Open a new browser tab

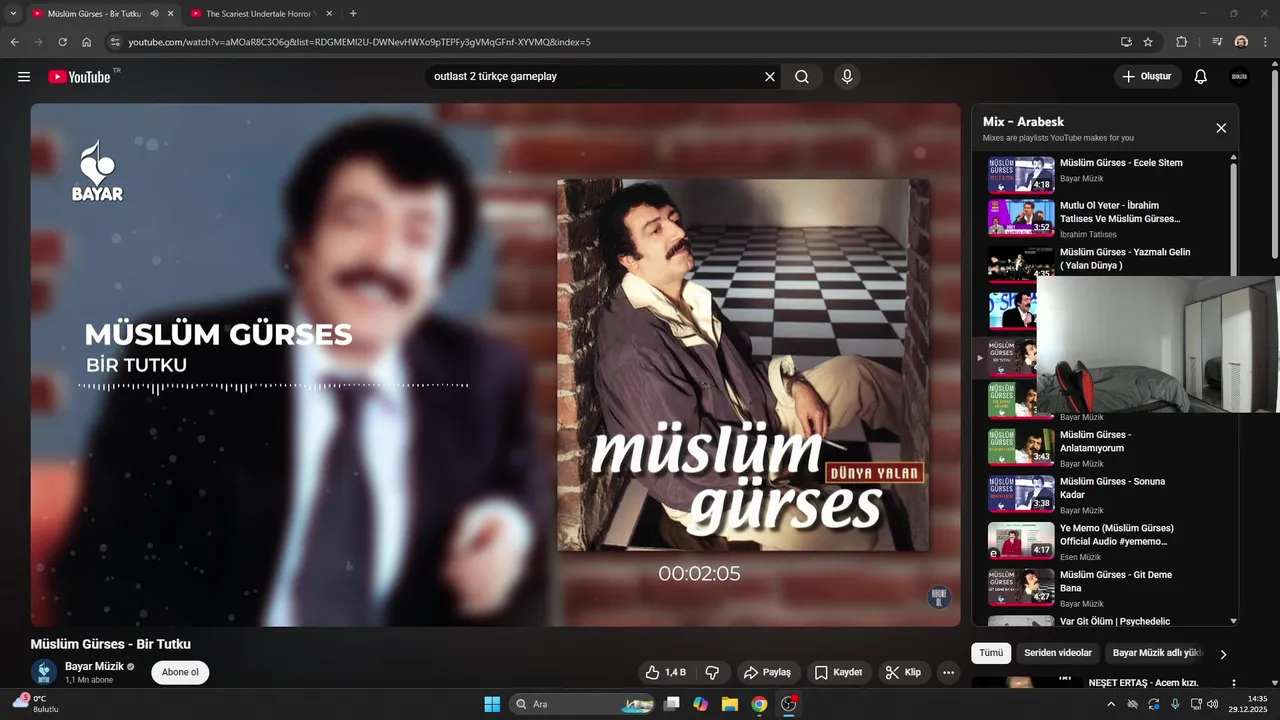(353, 14)
